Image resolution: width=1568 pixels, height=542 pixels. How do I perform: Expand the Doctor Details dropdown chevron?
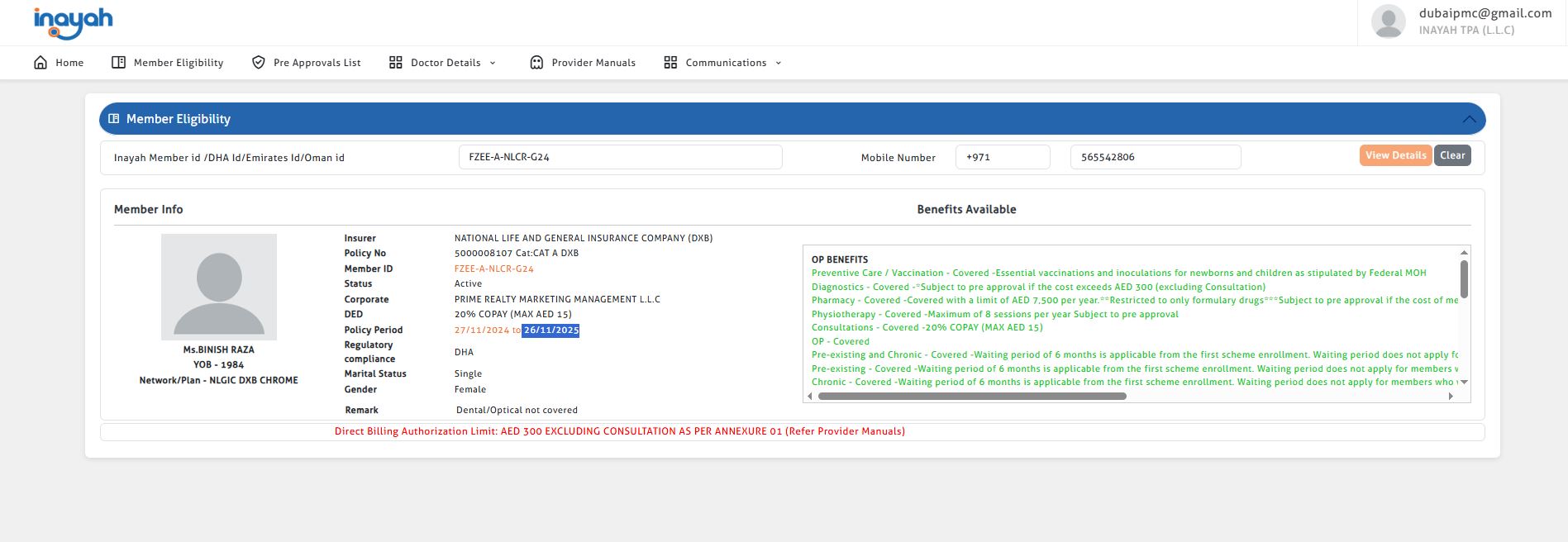(x=493, y=63)
